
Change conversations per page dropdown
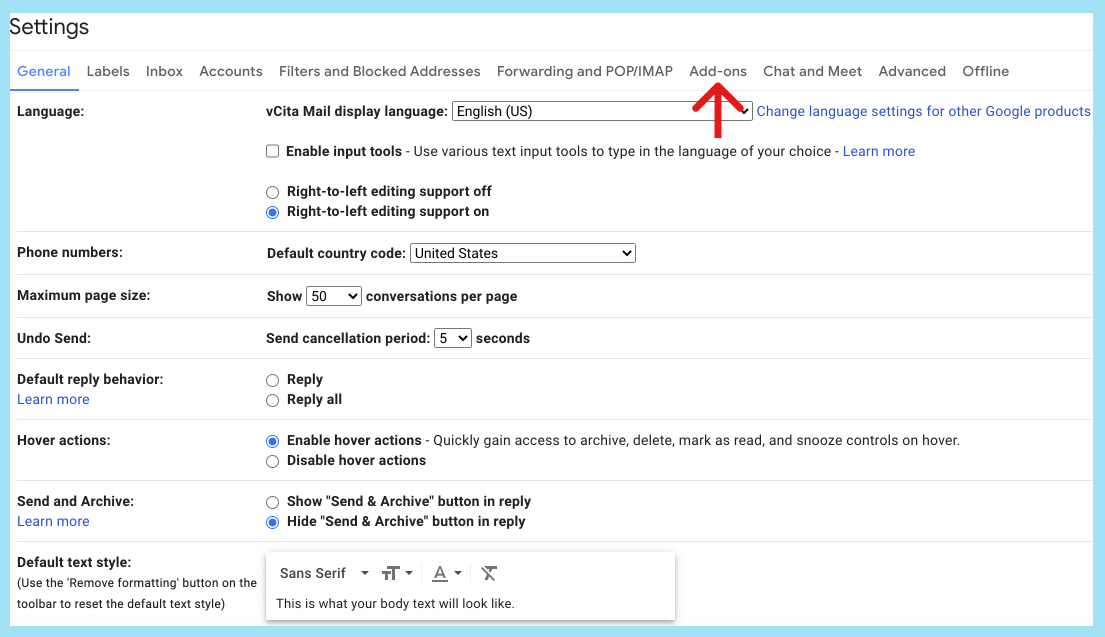coord(333,295)
